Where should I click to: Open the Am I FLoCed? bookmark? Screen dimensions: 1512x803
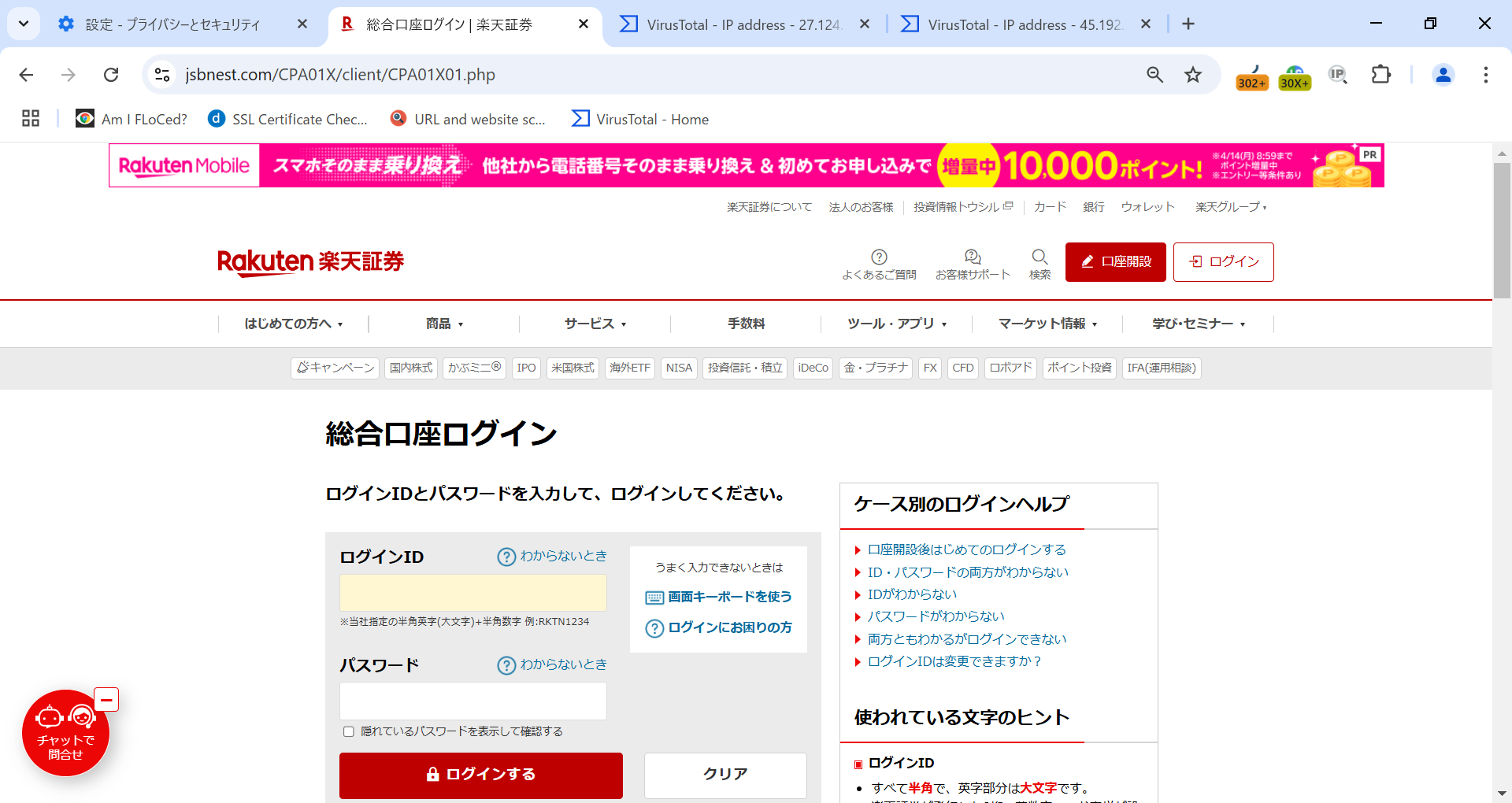tap(132, 119)
